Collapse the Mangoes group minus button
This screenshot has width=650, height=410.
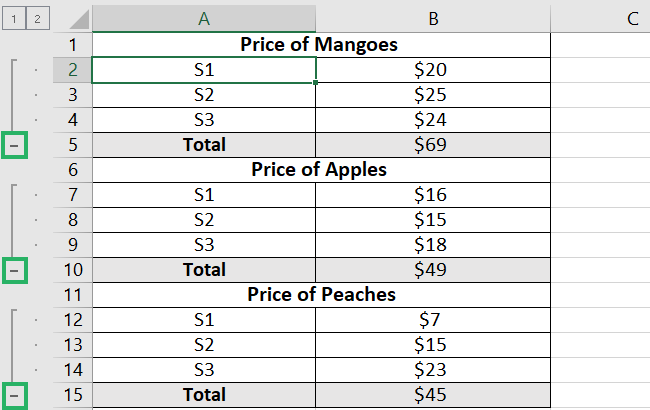(14, 146)
